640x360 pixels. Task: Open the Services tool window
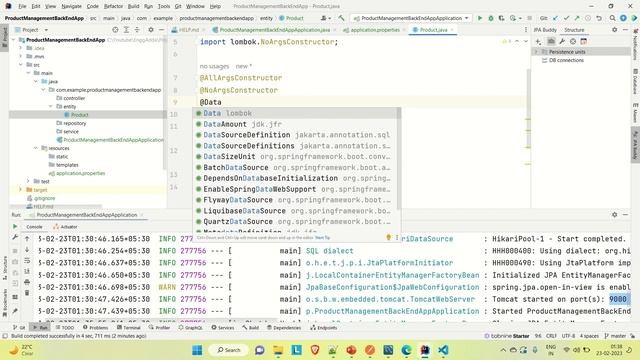[x=223, y=327]
